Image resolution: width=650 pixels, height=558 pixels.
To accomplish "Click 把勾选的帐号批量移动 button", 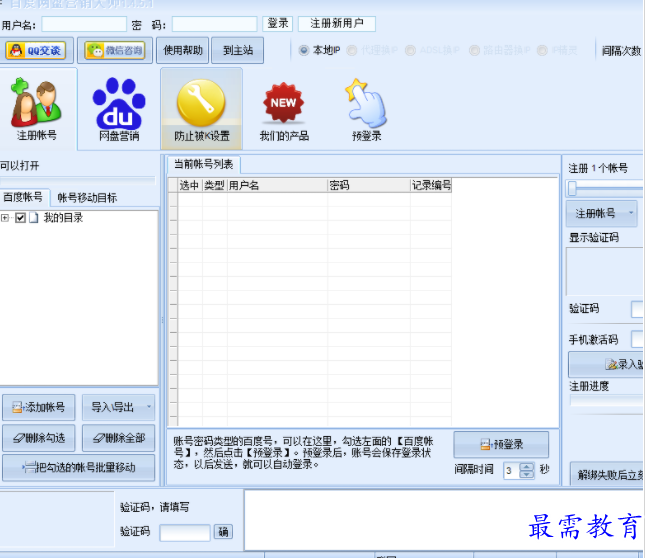I will (79, 468).
